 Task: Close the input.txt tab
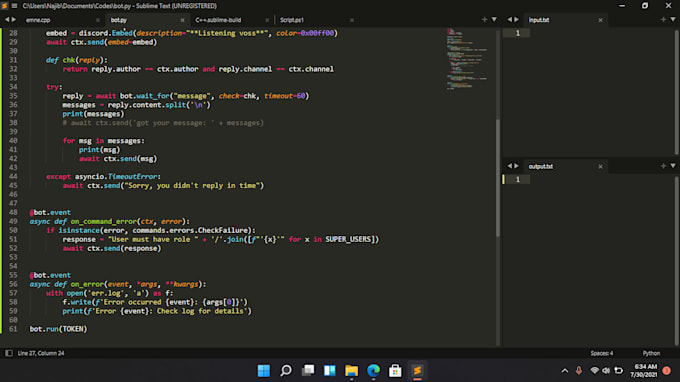[x=600, y=20]
